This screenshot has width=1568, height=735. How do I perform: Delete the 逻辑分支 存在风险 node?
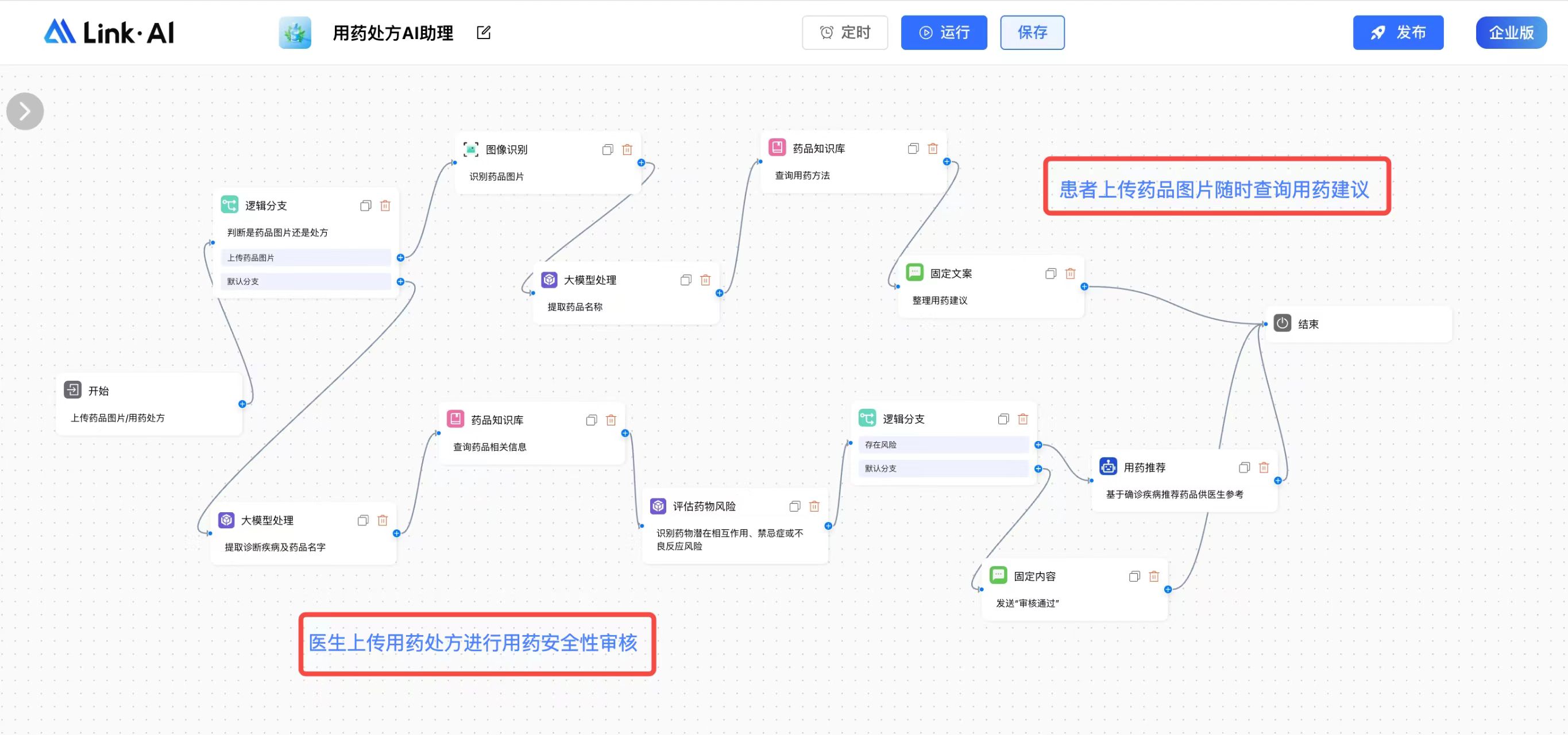(1023, 419)
